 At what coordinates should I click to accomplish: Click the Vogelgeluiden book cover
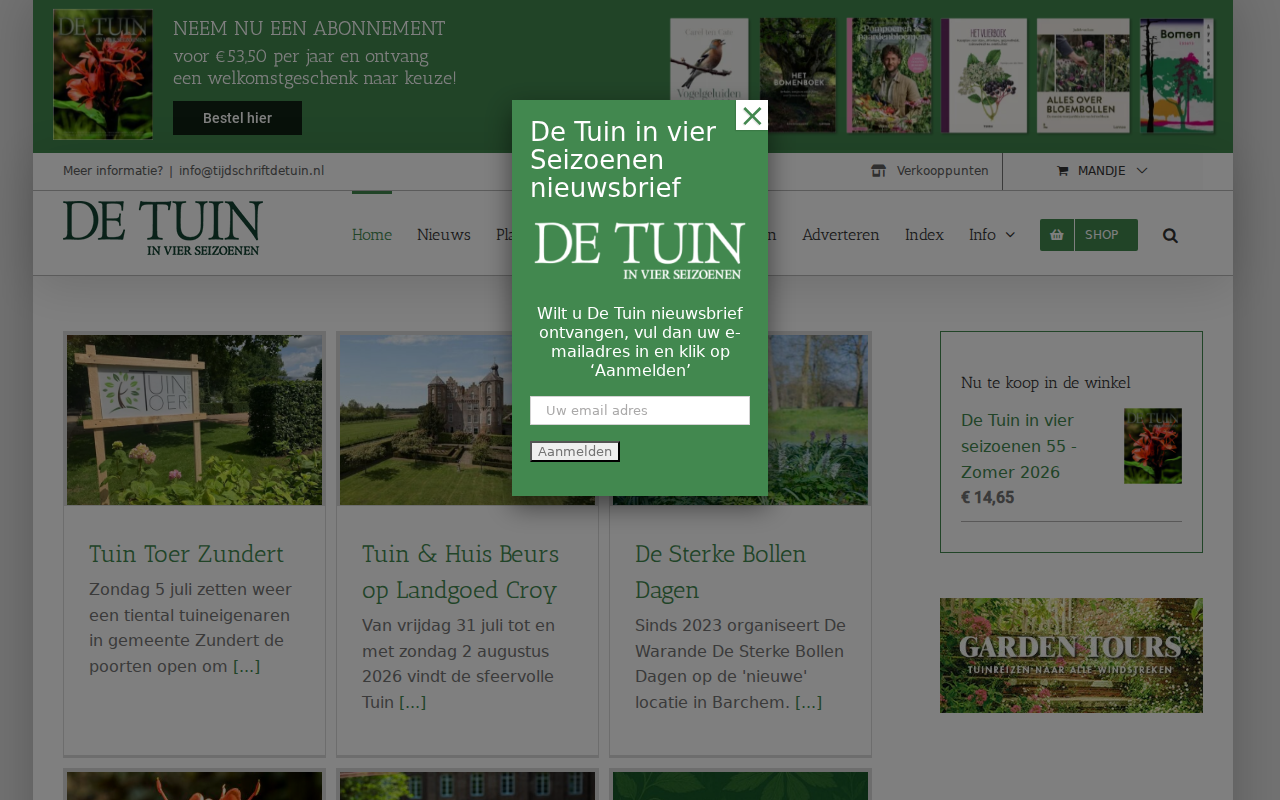[x=709, y=75]
